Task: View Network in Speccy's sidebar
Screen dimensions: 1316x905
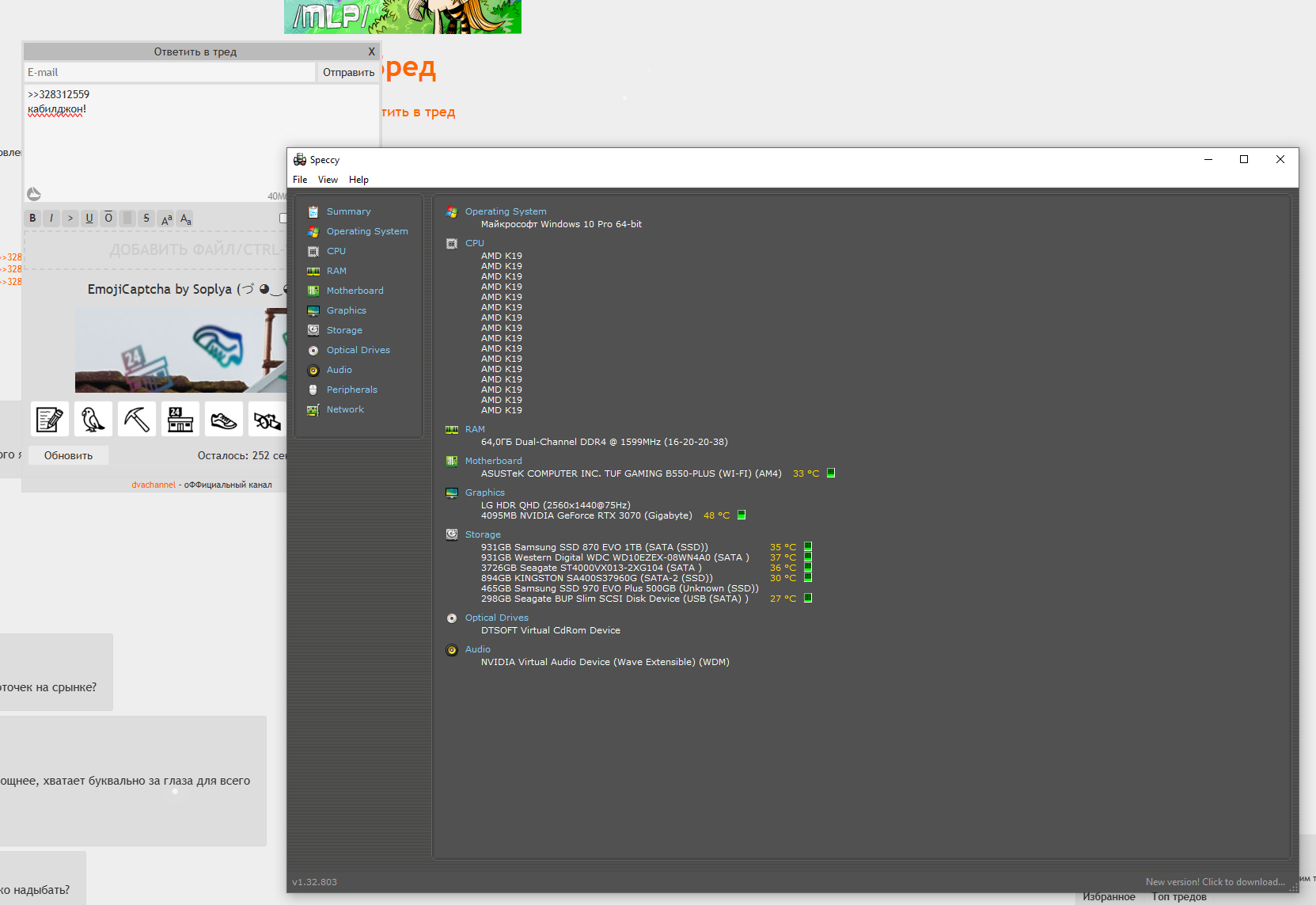Action: pyautogui.click(x=345, y=409)
